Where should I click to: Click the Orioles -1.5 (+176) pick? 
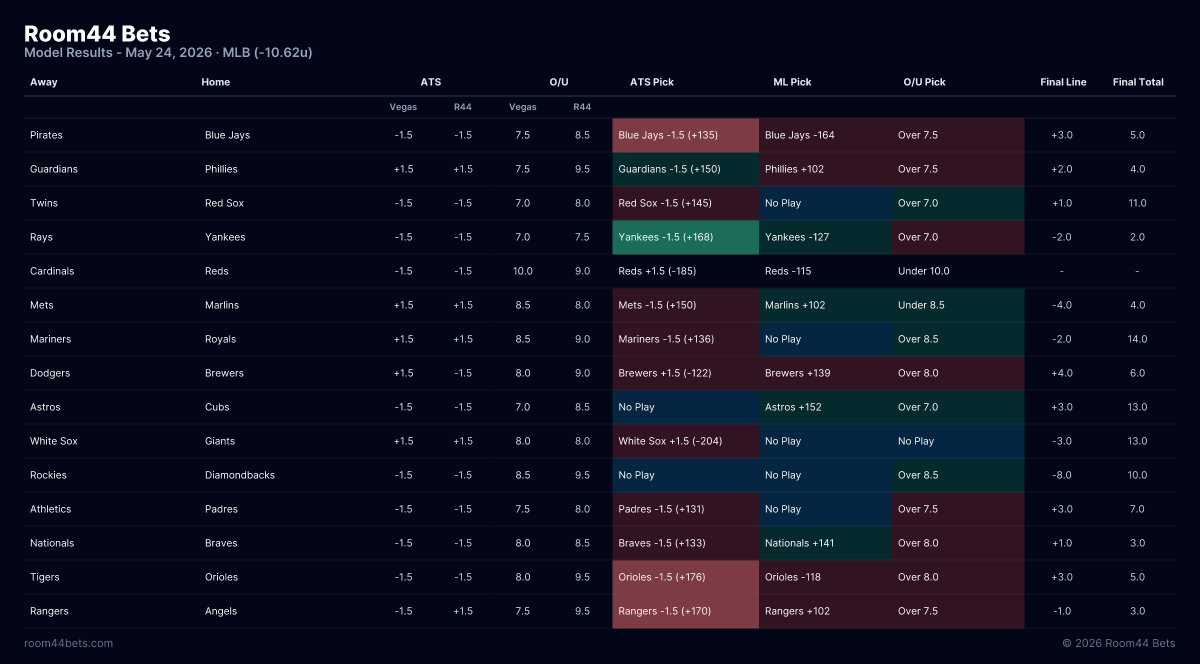click(686, 577)
